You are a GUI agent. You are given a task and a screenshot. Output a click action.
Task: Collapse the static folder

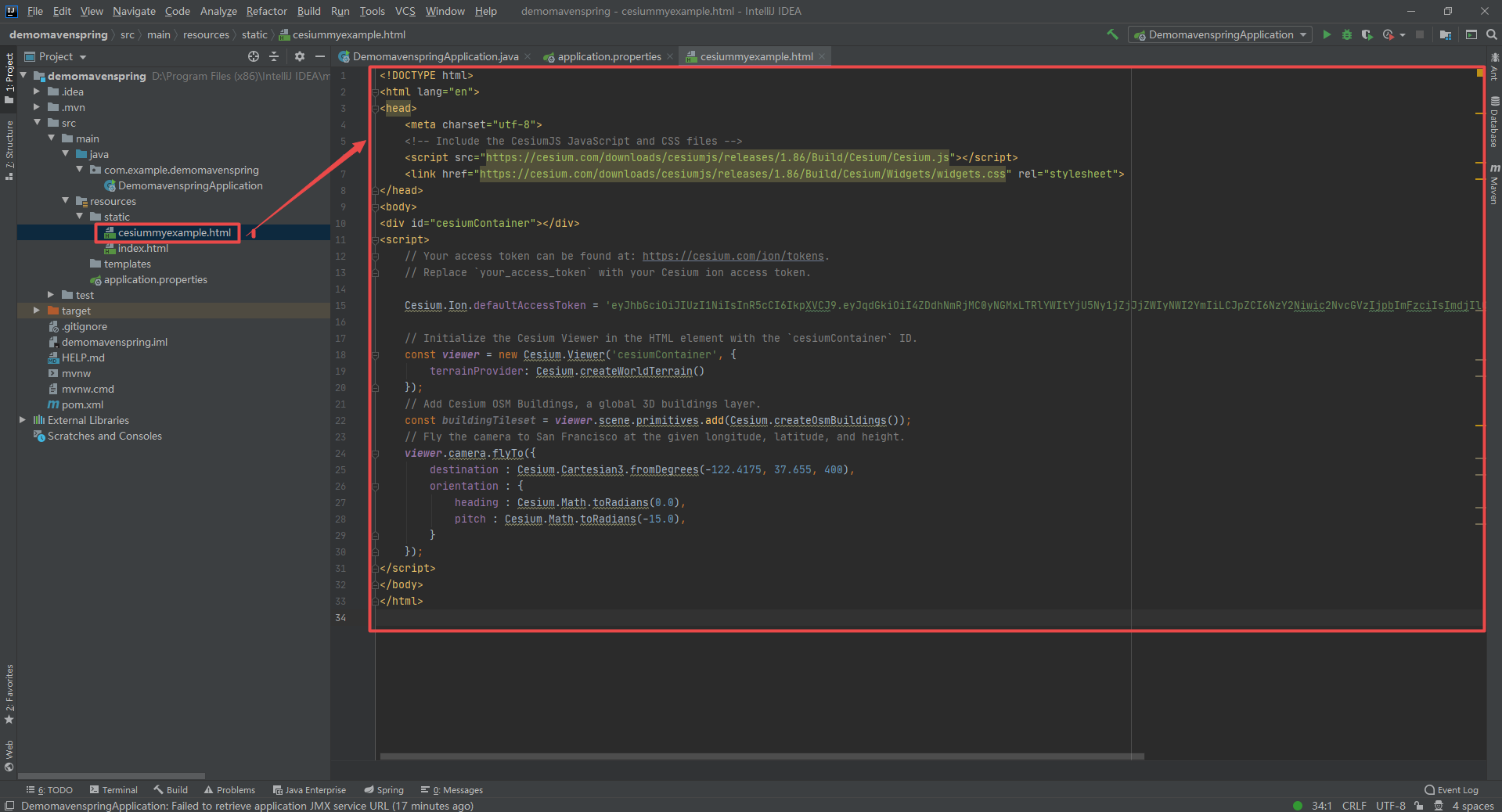(79, 217)
